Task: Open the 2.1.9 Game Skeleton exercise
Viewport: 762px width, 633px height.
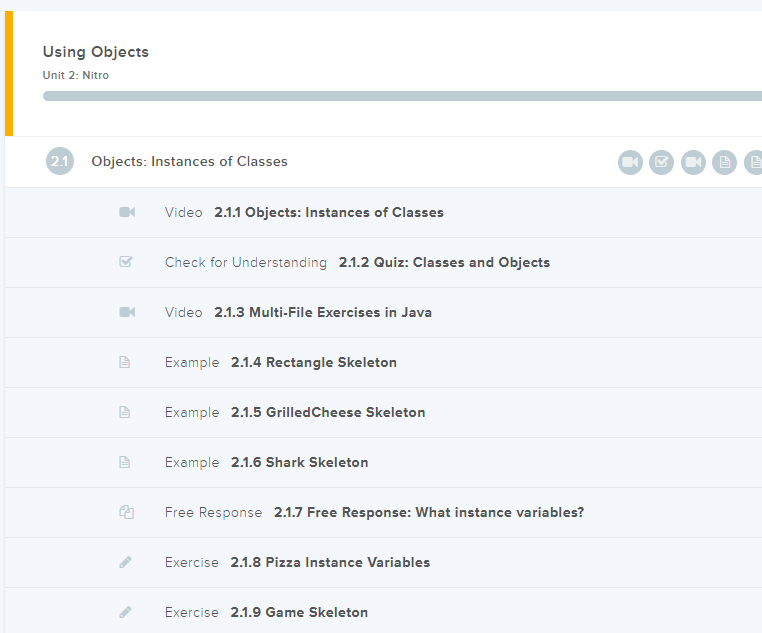Action: pyautogui.click(x=299, y=612)
